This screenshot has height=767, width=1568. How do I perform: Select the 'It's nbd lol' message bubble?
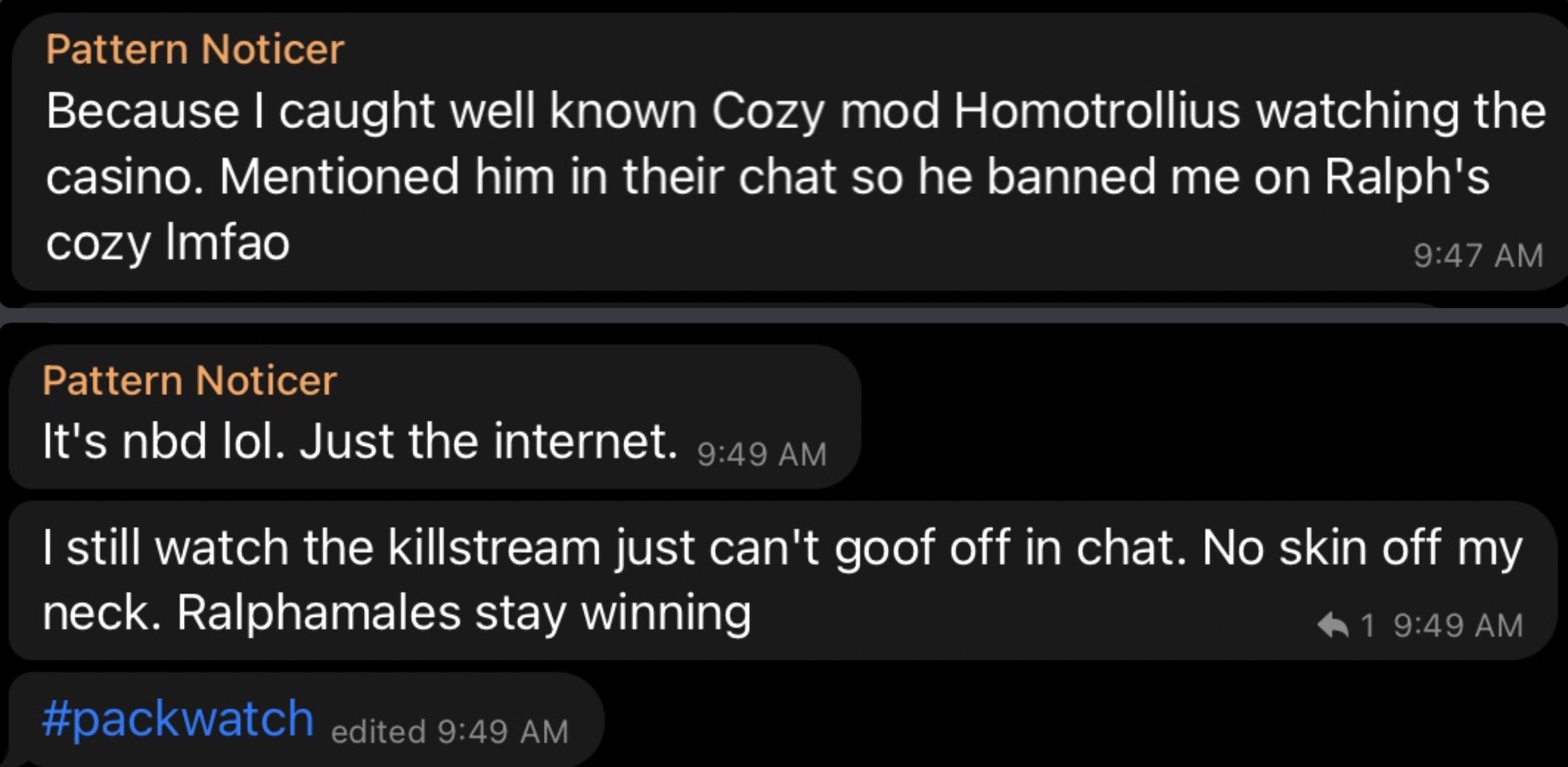(435, 417)
